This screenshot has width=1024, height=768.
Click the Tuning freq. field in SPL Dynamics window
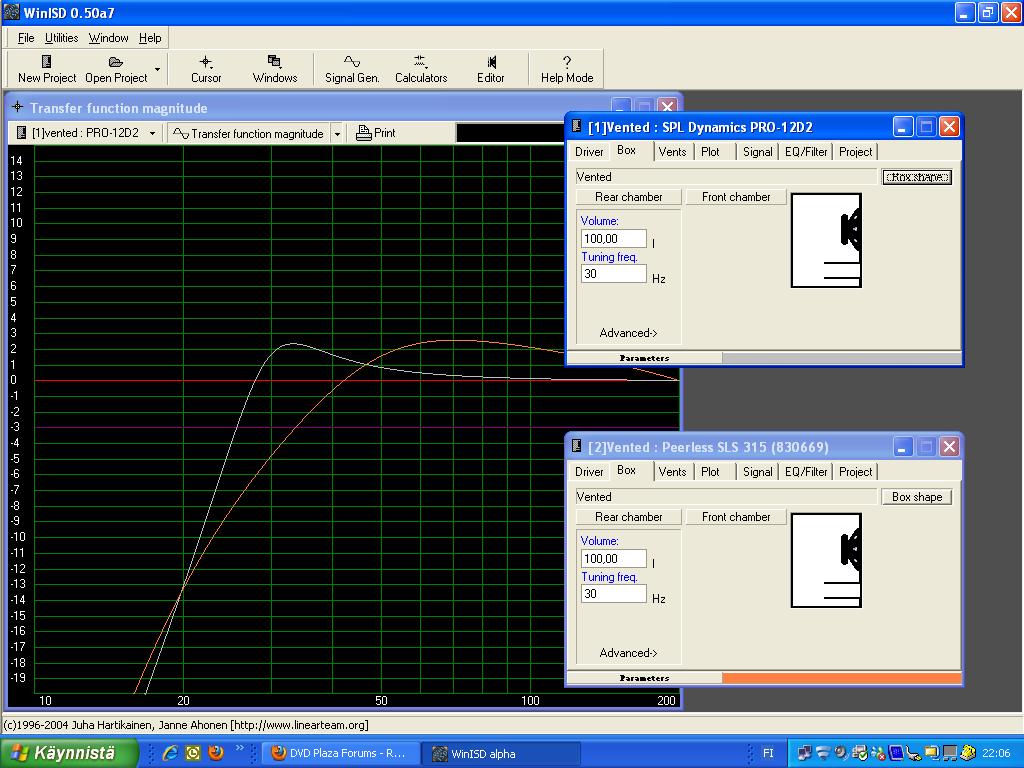tap(613, 274)
